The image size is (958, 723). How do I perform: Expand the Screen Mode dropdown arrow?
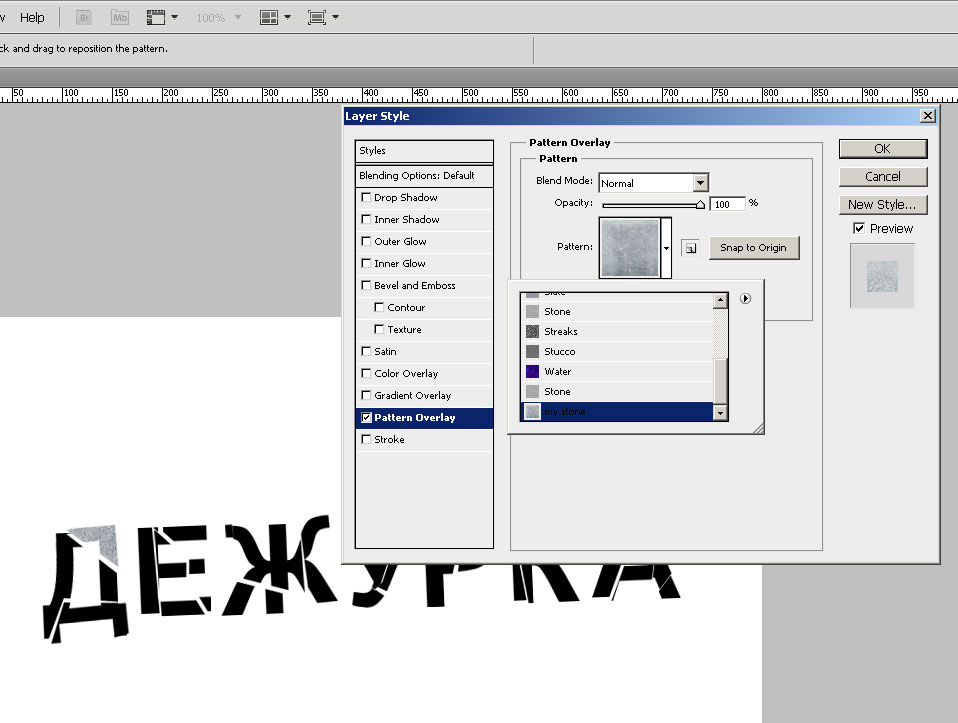[x=335, y=18]
